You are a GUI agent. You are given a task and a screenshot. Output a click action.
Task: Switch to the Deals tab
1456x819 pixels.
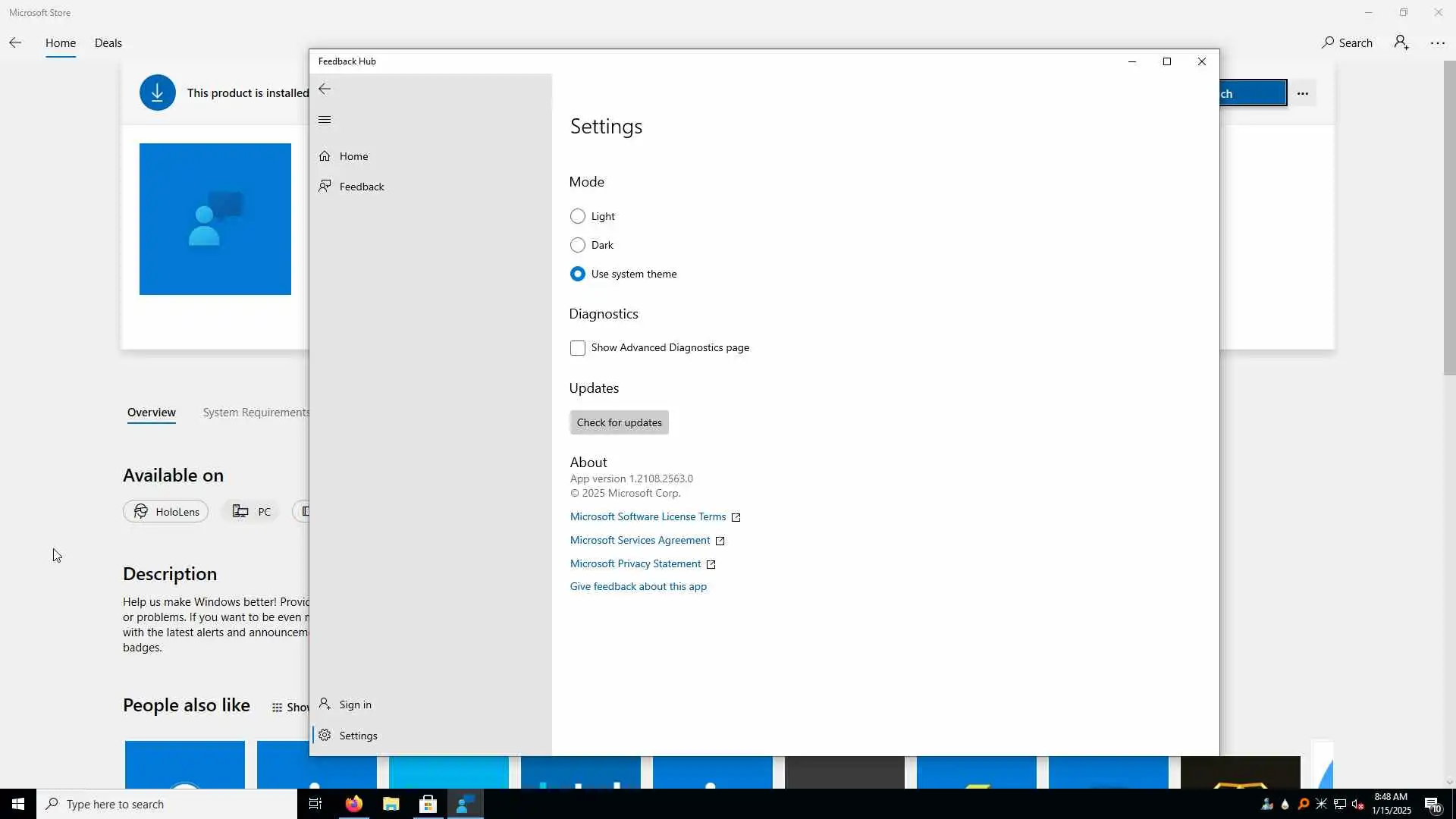(108, 42)
